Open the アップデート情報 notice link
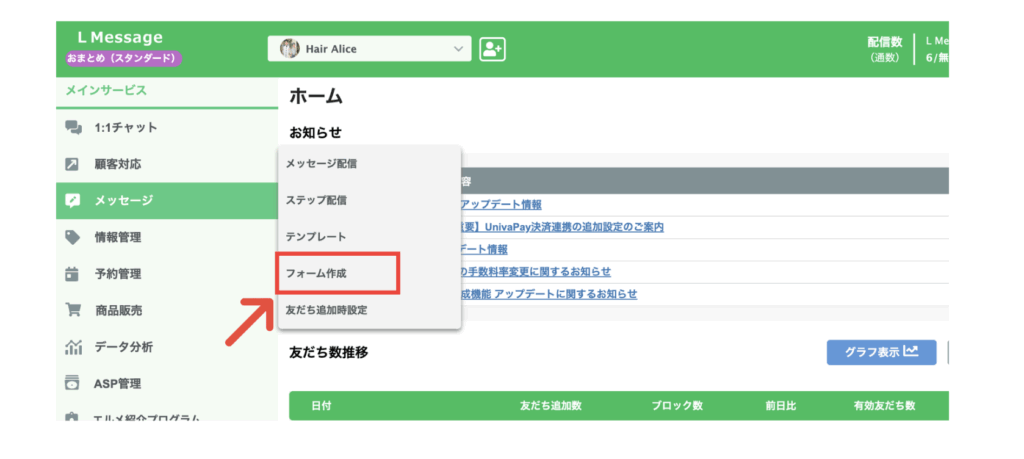1024x459 pixels. 501,205
